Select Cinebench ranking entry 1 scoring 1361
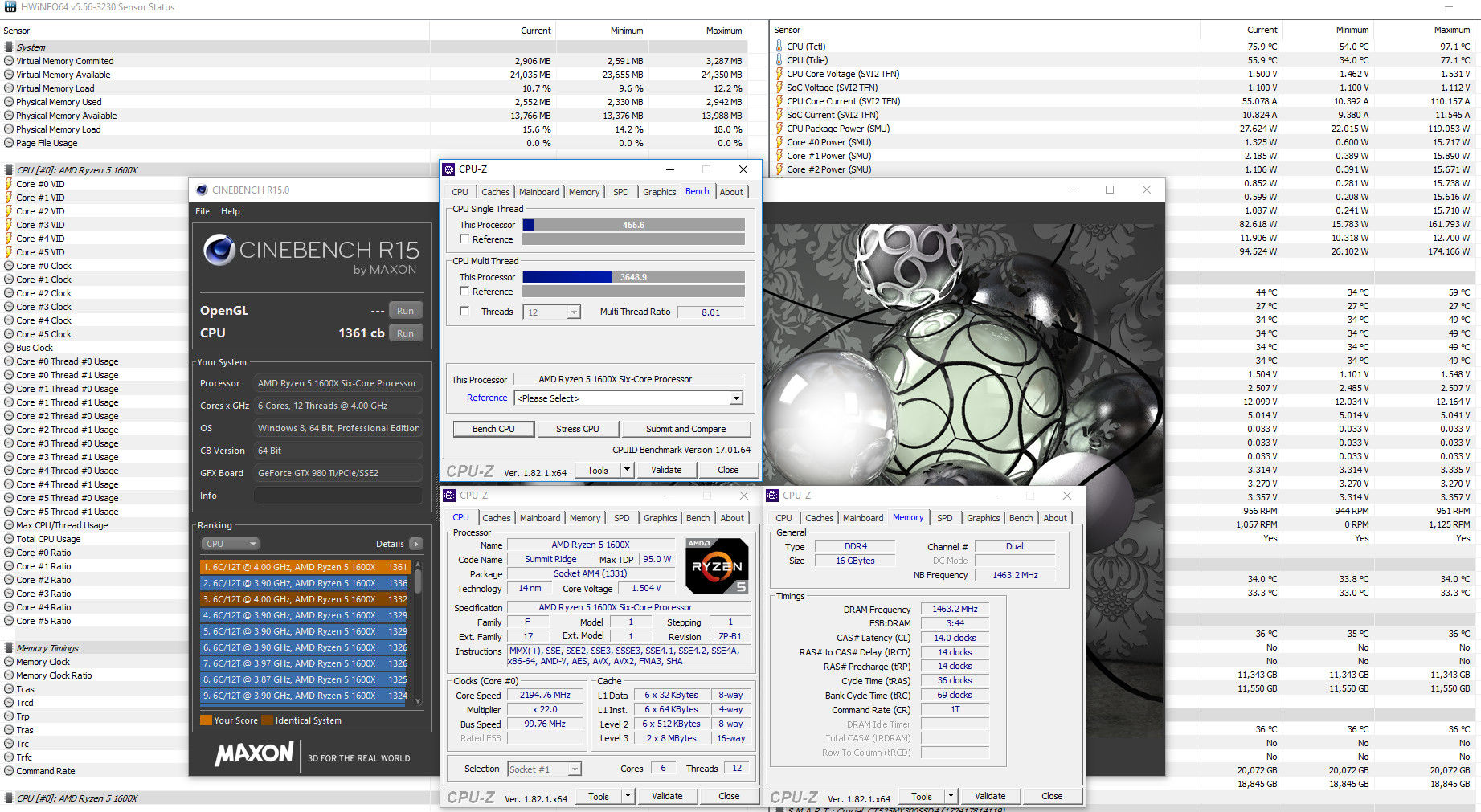1481x812 pixels. [305, 567]
